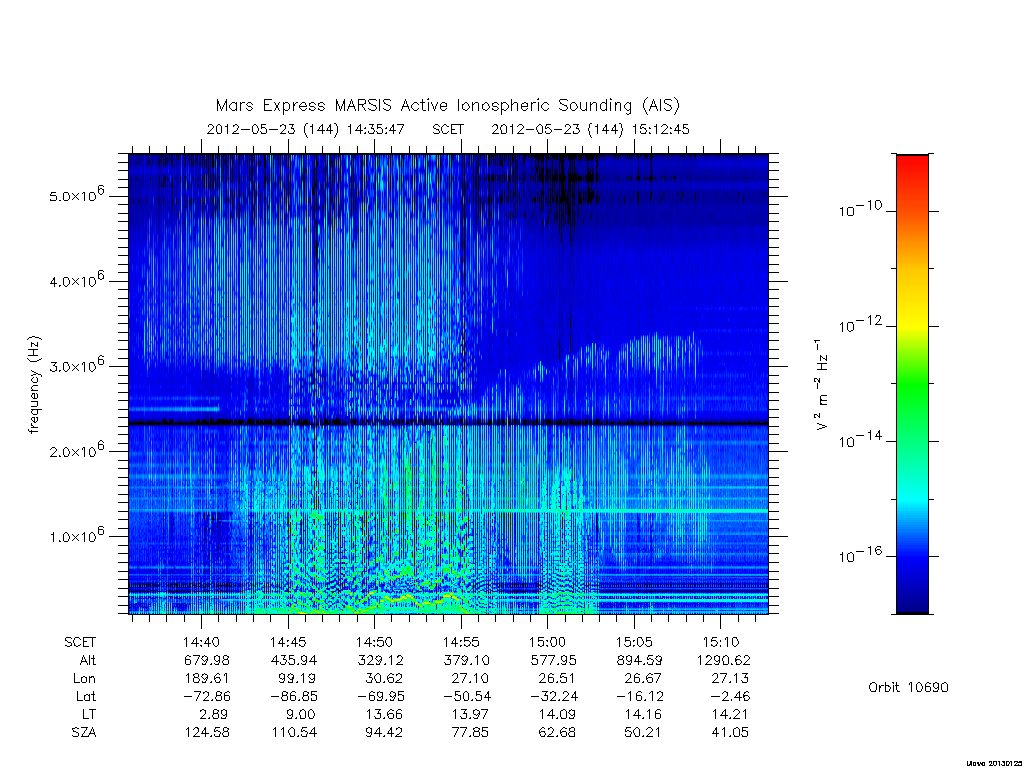This screenshot has width=1024, height=768.
Task: Click the latitude value -32.24
Action: click(553, 696)
